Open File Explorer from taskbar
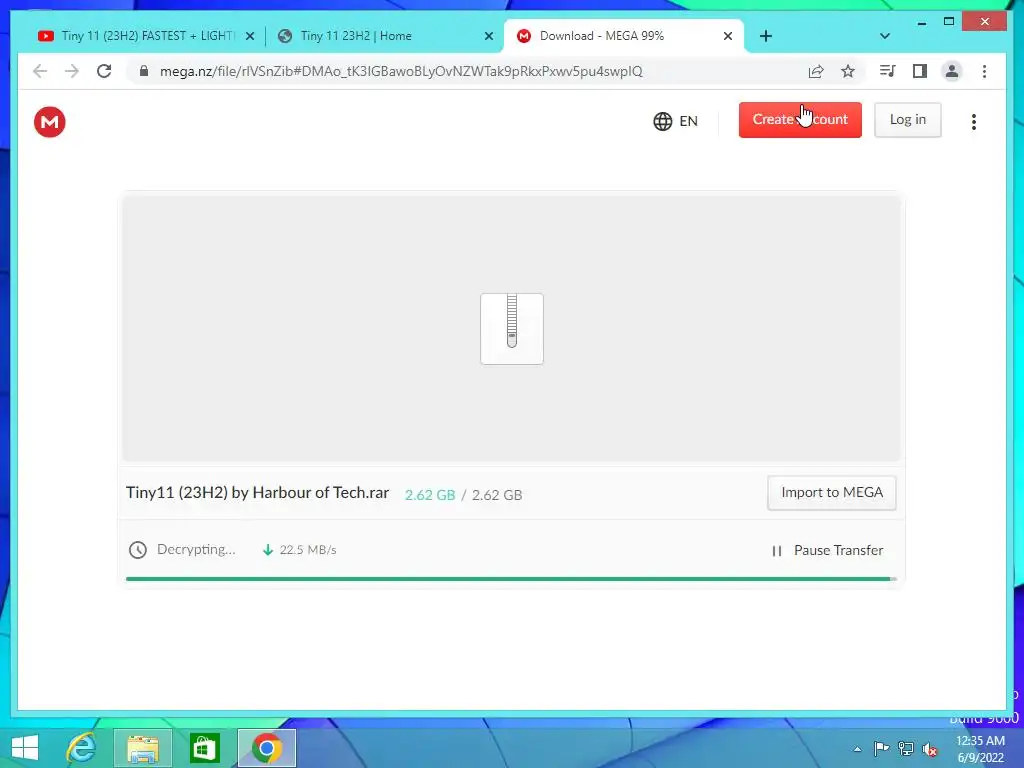Screen dimensions: 1024x768 point(142,748)
